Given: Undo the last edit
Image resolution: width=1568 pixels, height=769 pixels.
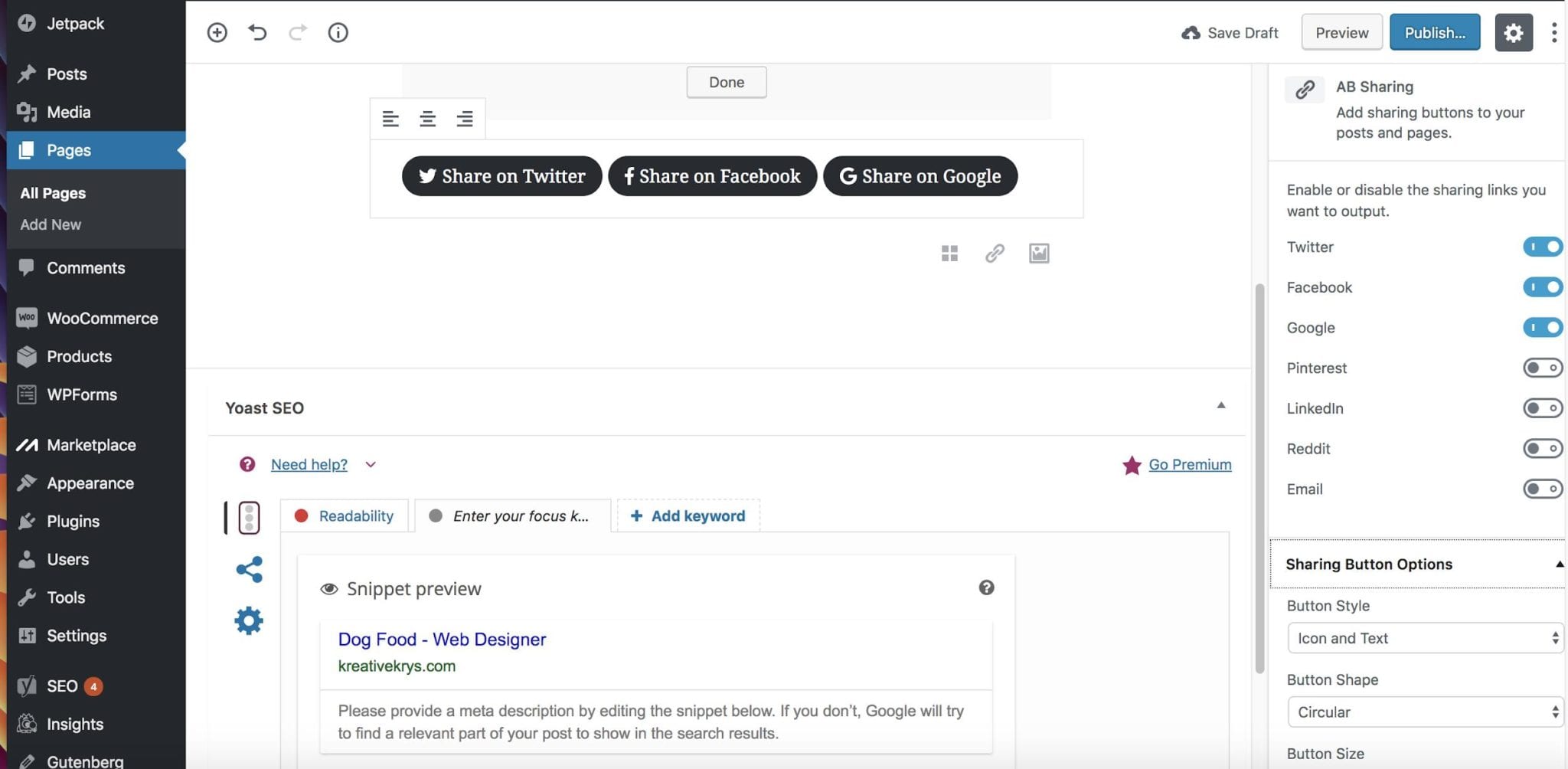Looking at the screenshot, I should (257, 32).
